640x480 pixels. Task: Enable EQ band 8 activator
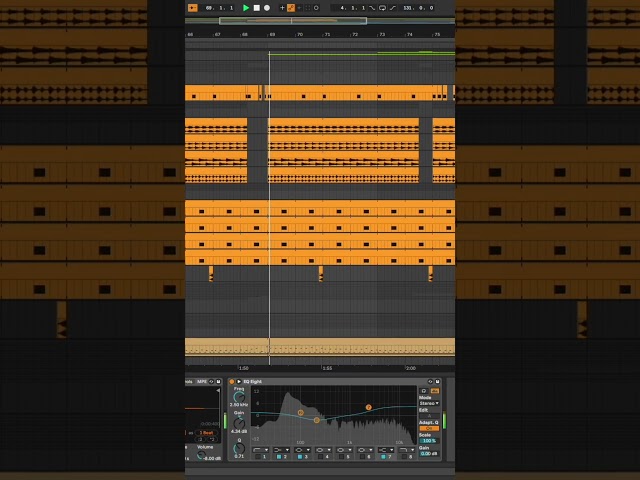(x=404, y=457)
